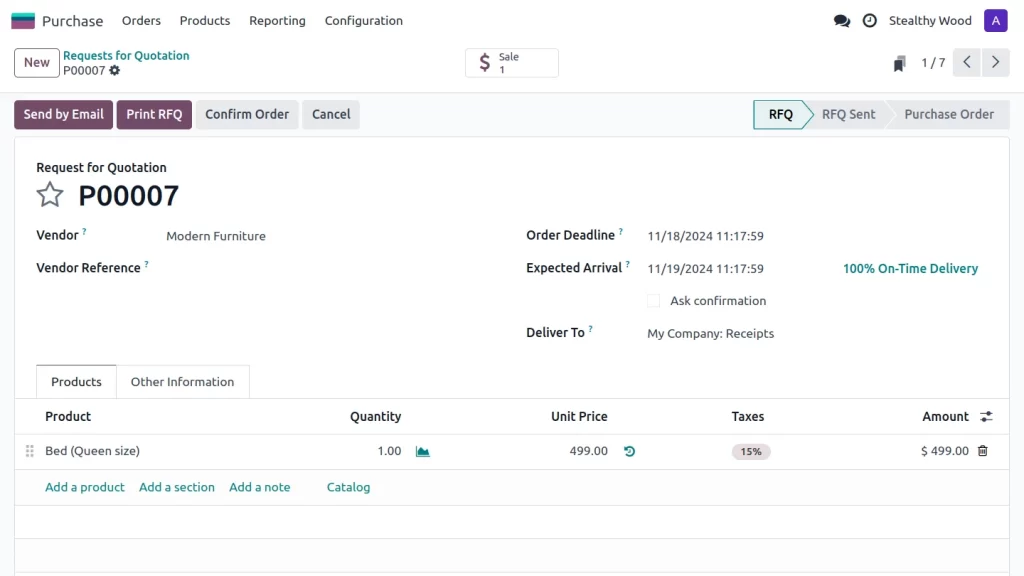
Task: Switch to the Other Information tab
Action: pos(182,382)
